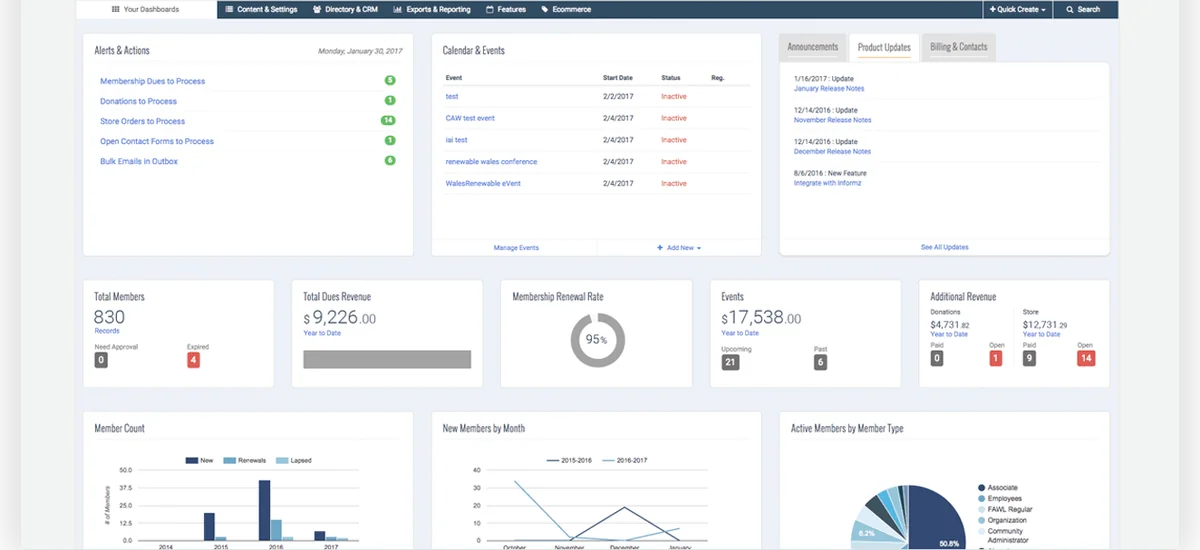Image resolution: width=1200 pixels, height=550 pixels.
Task: Click Year to Date under Events revenue
Action: tap(740, 333)
